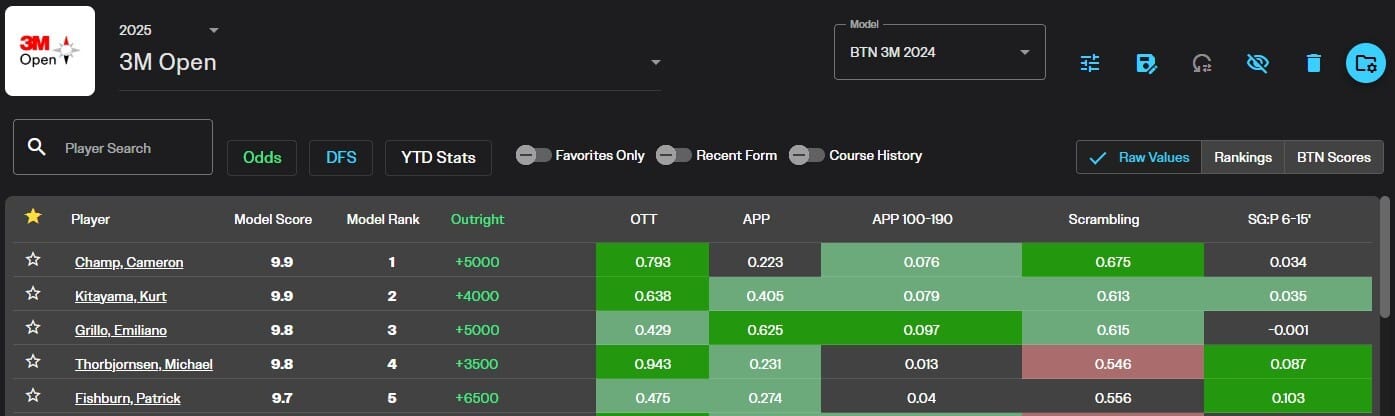This screenshot has height=416, width=1395.
Task: Click the YTD Stats button
Action: tap(438, 157)
